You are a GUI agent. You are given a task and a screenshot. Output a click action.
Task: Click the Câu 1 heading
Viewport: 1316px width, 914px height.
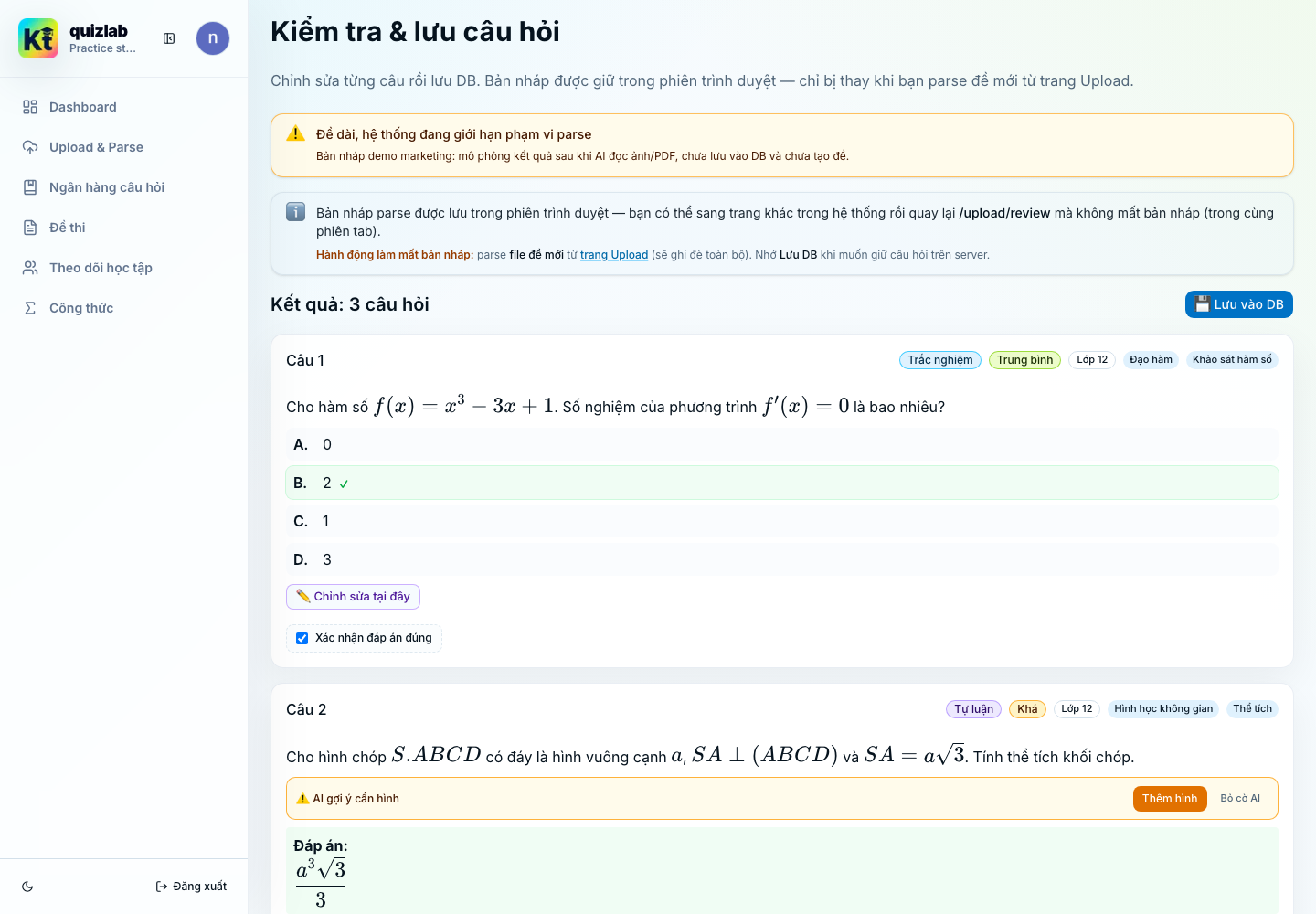pyautogui.click(x=305, y=360)
